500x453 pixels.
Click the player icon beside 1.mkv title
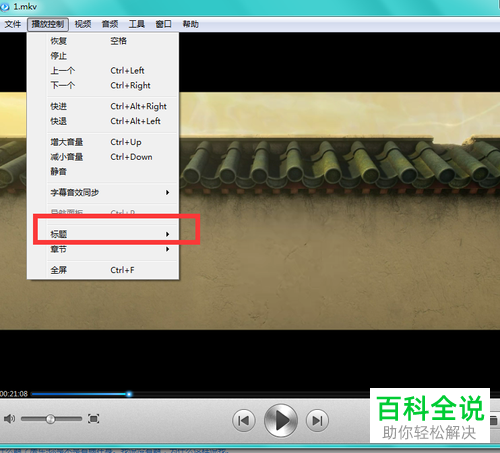pos(5,7)
